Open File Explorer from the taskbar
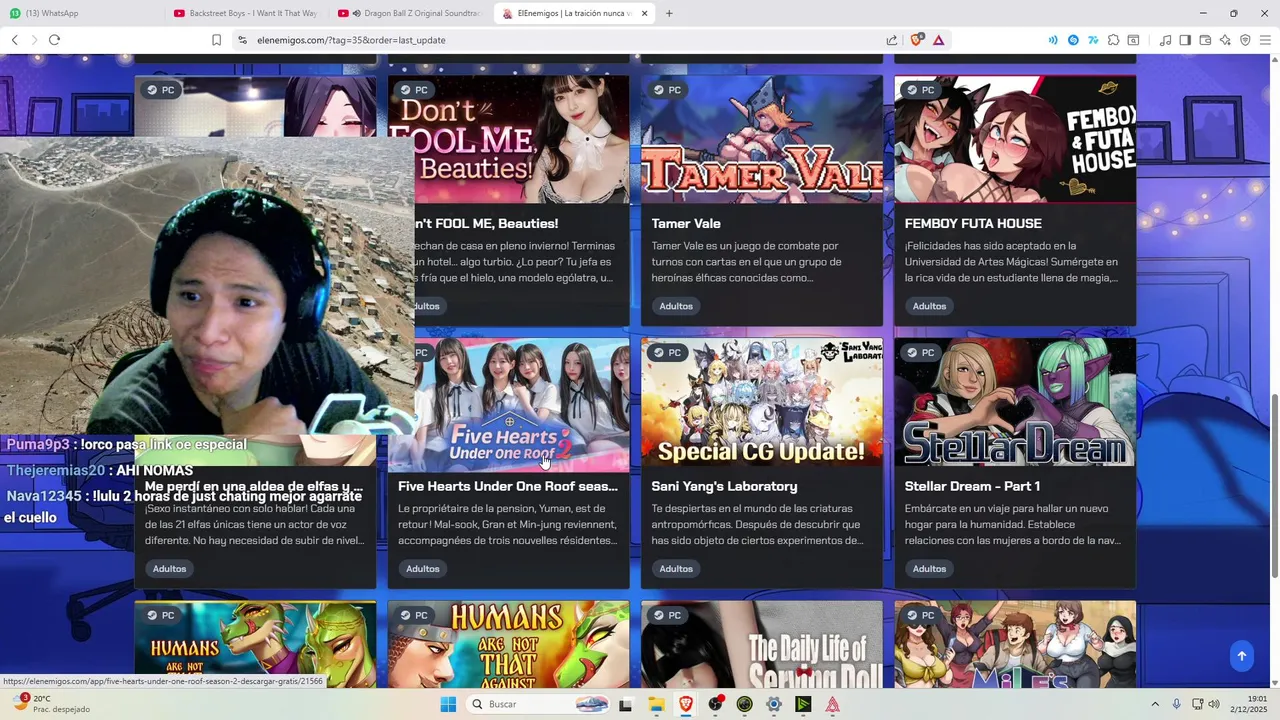Image resolution: width=1280 pixels, height=720 pixels. pyautogui.click(x=656, y=704)
